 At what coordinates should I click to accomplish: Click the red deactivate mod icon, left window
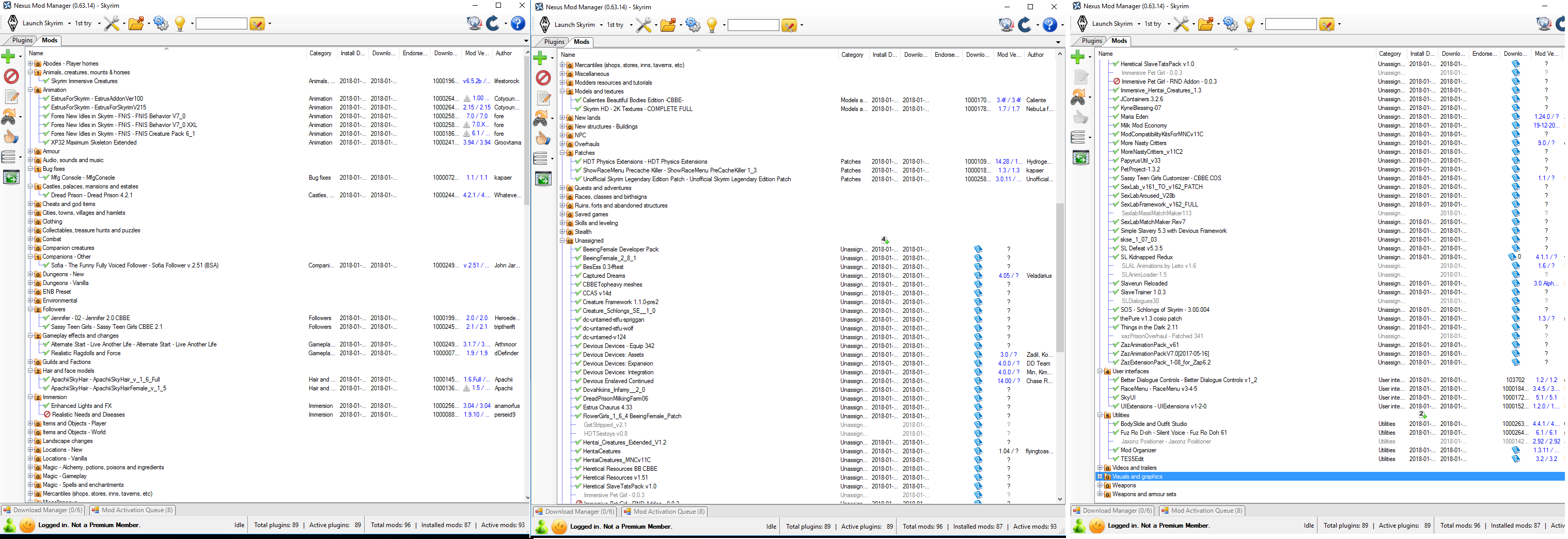pos(11,76)
